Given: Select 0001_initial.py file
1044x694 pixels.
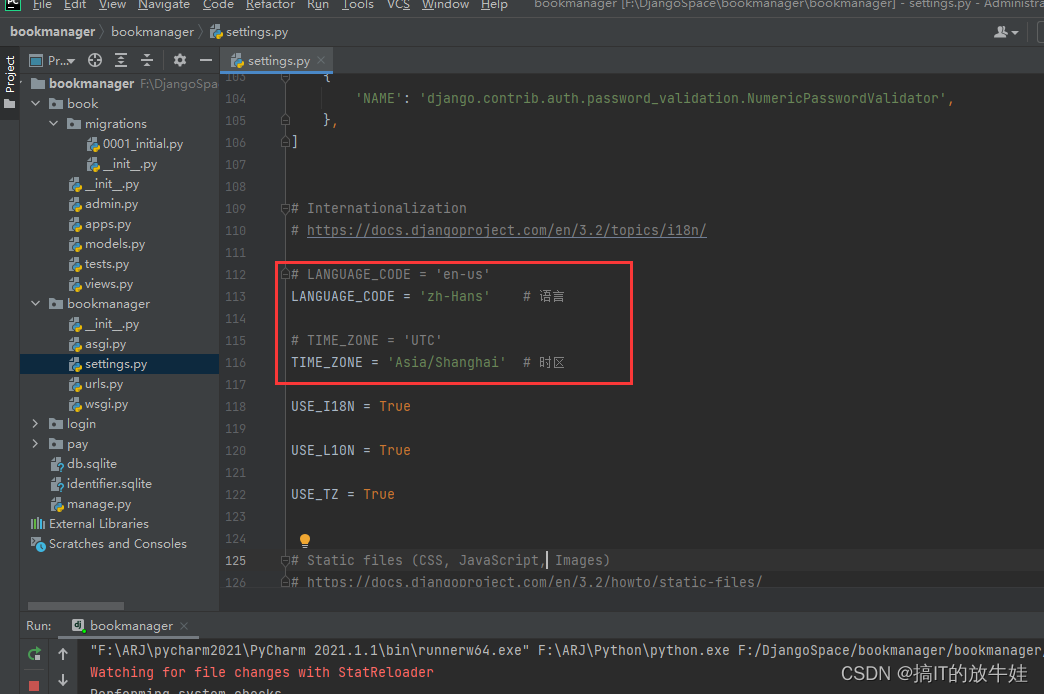Looking at the screenshot, I should (x=134, y=144).
